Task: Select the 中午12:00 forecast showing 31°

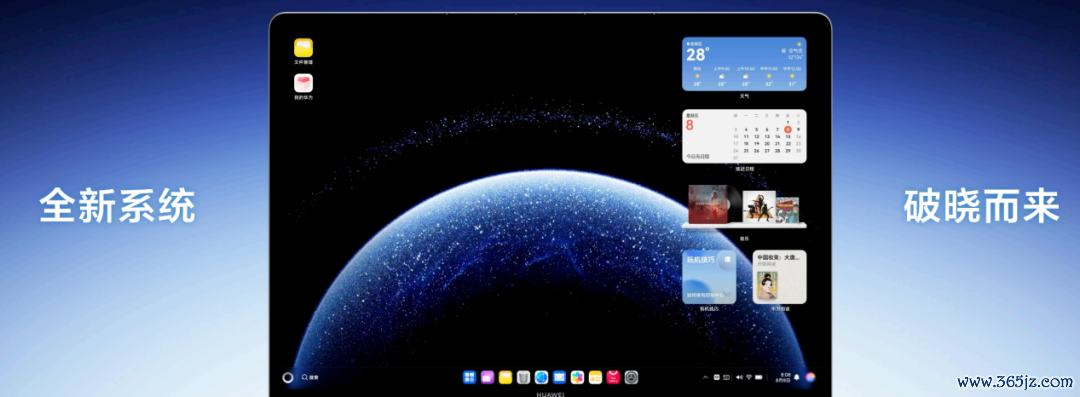Action: [792, 77]
